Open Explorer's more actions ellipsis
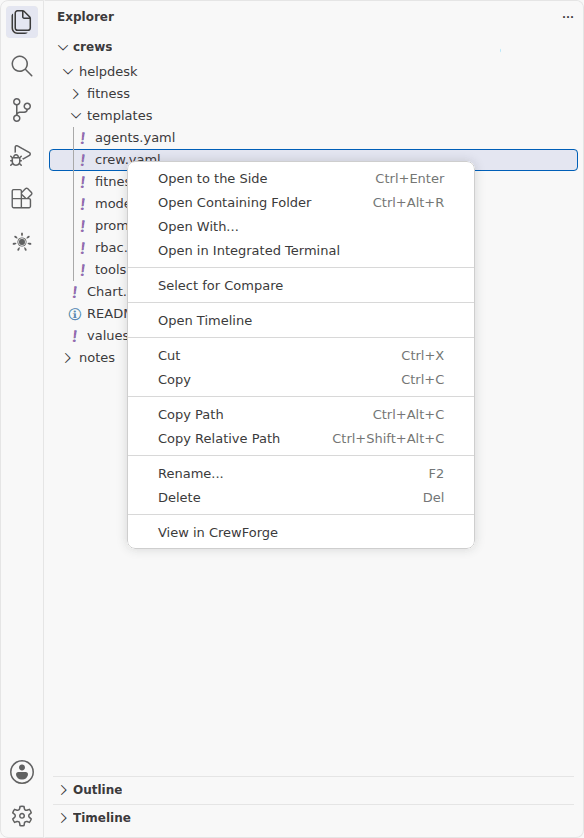584x838 pixels. [x=568, y=17]
